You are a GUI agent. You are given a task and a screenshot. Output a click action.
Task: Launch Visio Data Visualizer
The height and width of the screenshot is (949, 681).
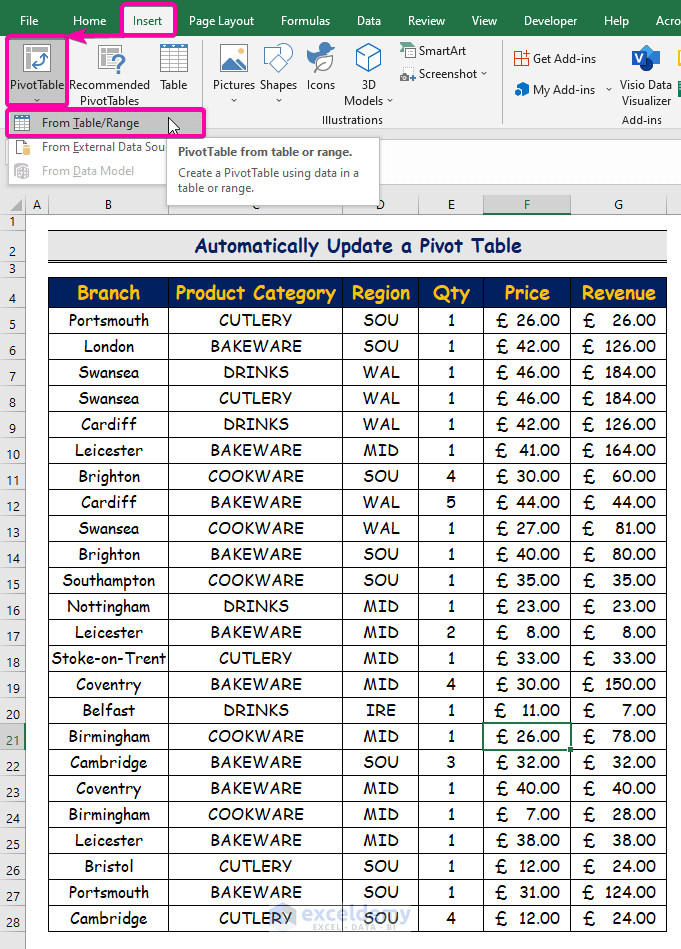click(x=645, y=76)
